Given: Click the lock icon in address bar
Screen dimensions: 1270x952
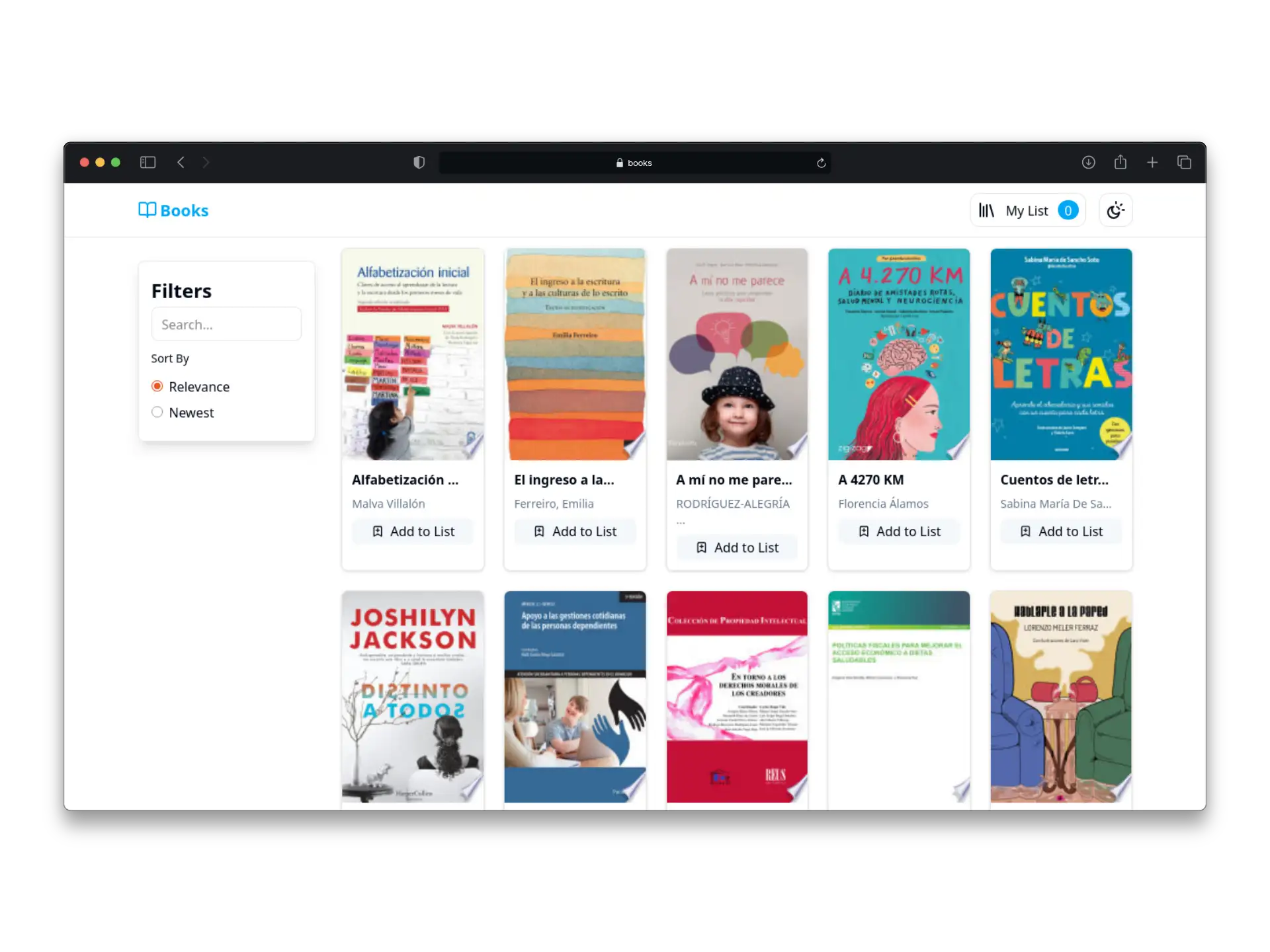Looking at the screenshot, I should point(620,163).
